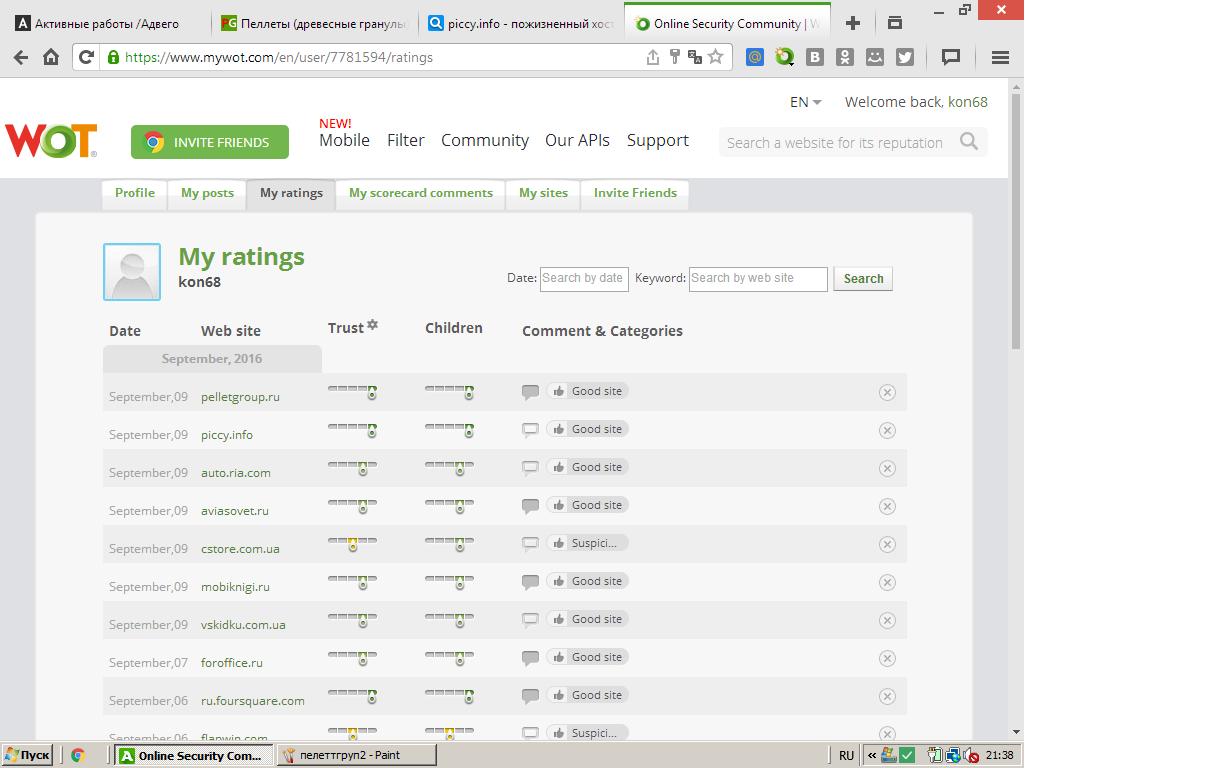Focus the Search by web site field
1218x768 pixels.
coord(758,279)
